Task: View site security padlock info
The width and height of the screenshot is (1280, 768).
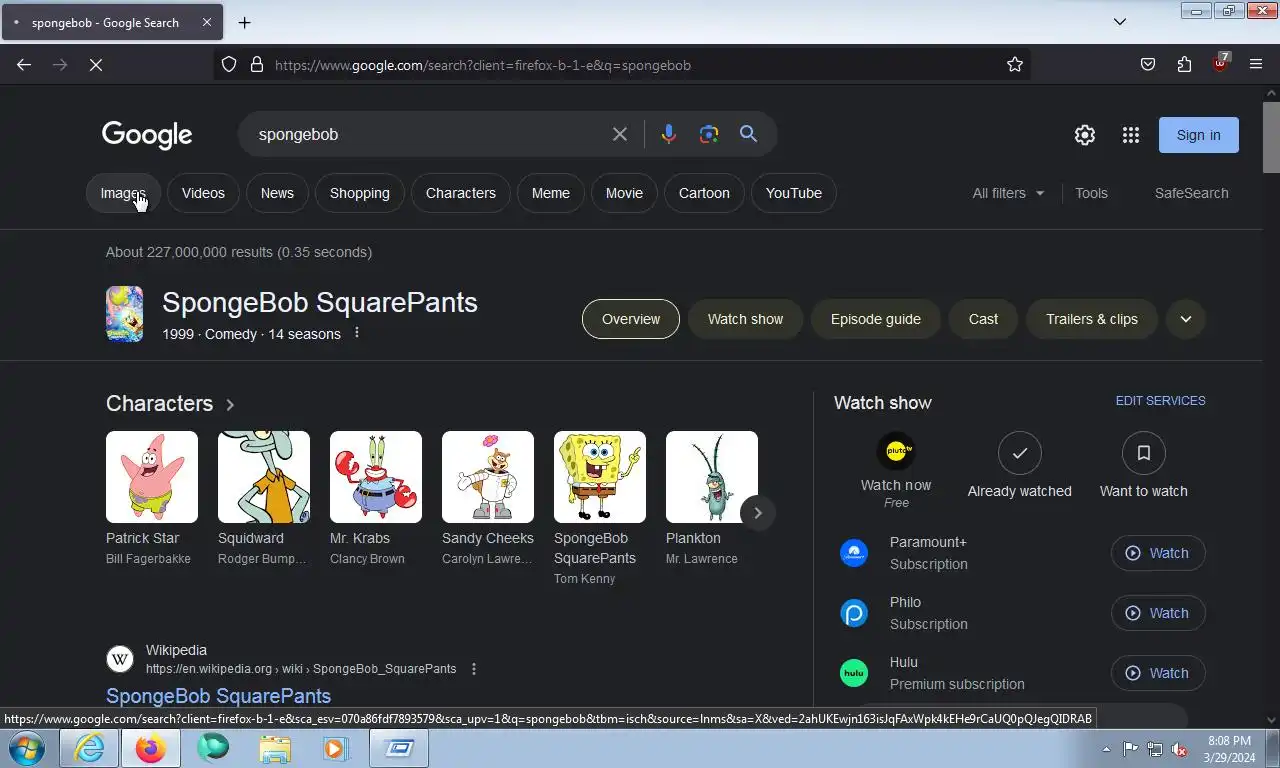Action: coord(257,65)
